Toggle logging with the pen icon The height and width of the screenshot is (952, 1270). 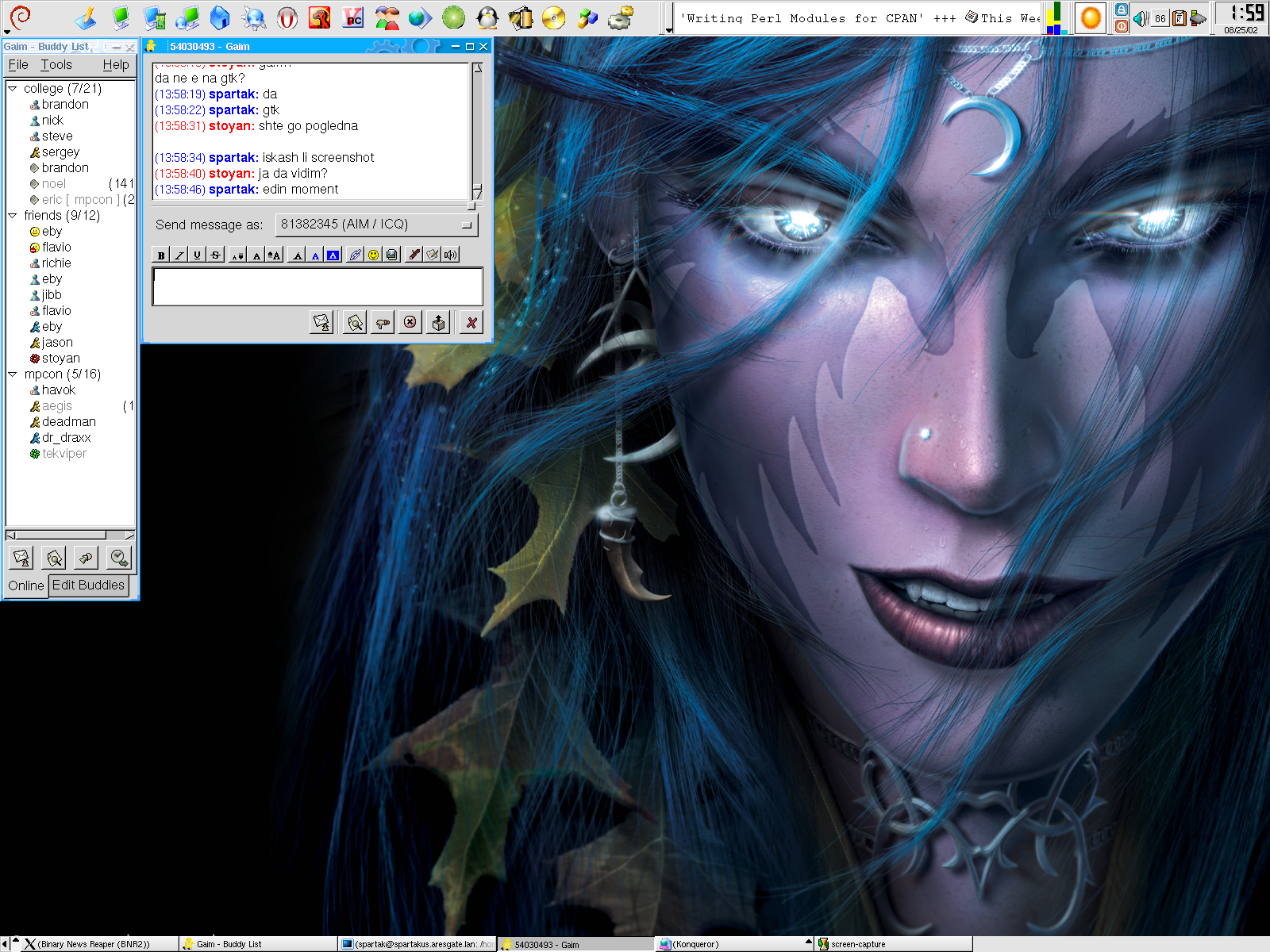(x=414, y=255)
